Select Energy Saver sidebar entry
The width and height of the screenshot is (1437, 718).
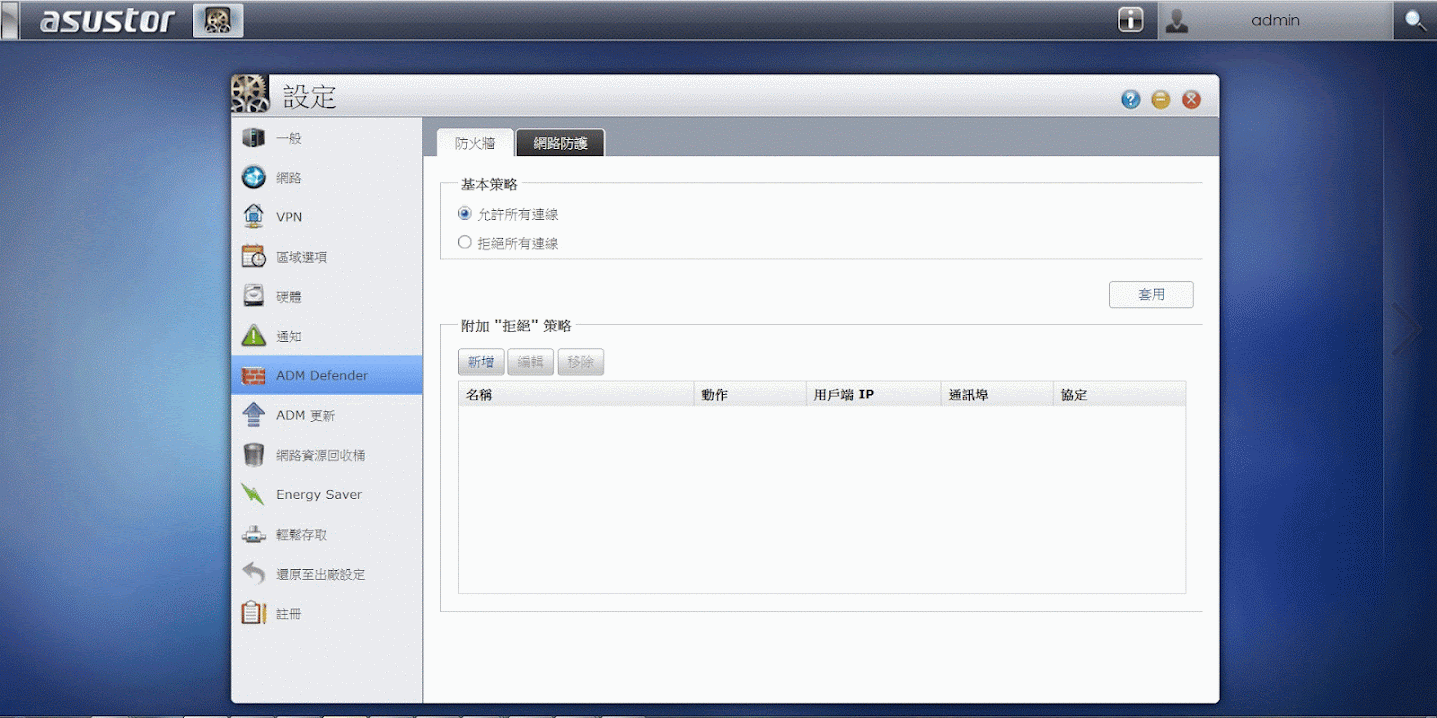pos(327,494)
